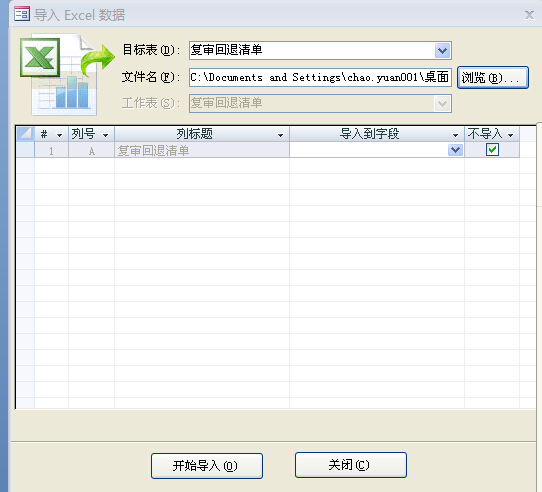Open the 导入到字段 dropdown in row 1
Image resolution: width=542 pixels, height=492 pixels.
455,150
